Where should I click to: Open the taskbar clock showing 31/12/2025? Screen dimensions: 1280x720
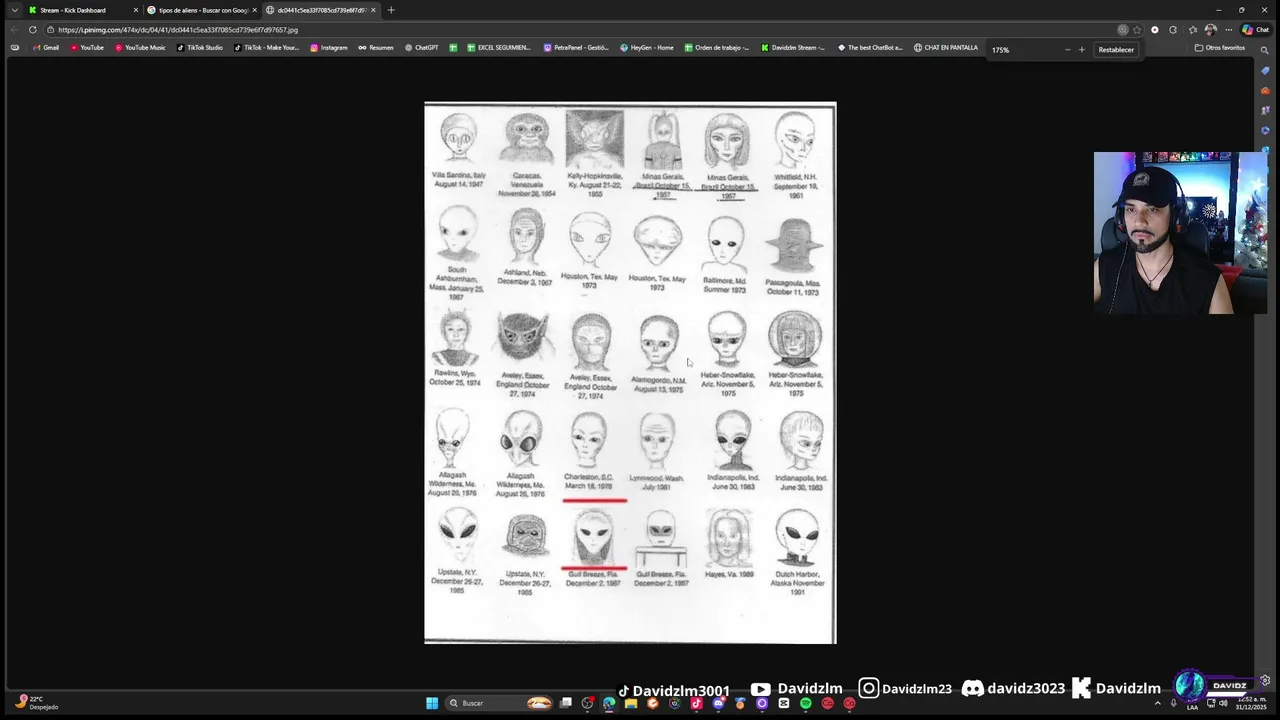click(1250, 703)
